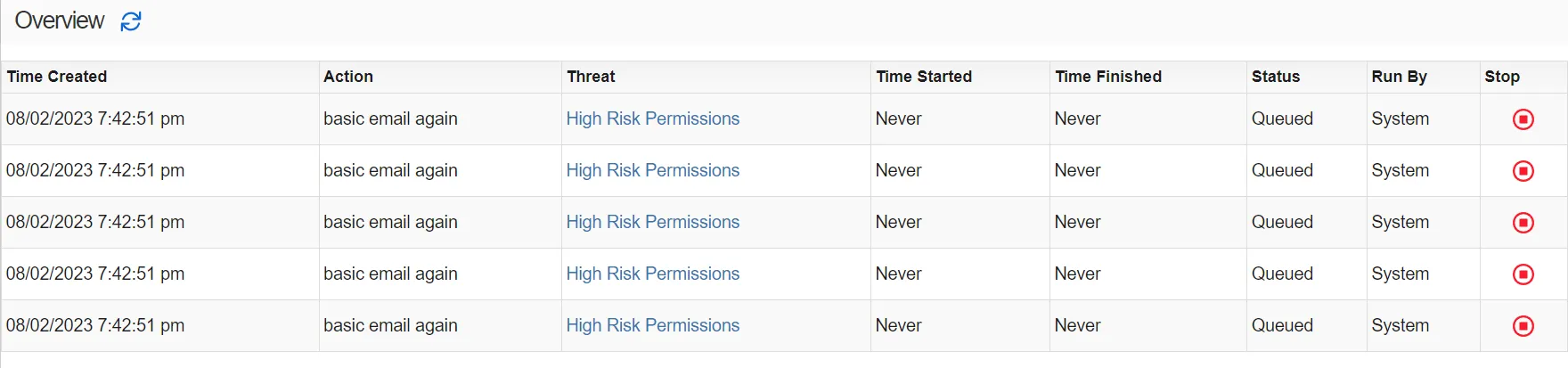Stop the fifth queued action
This screenshot has height=368, width=1568.
(1523, 326)
